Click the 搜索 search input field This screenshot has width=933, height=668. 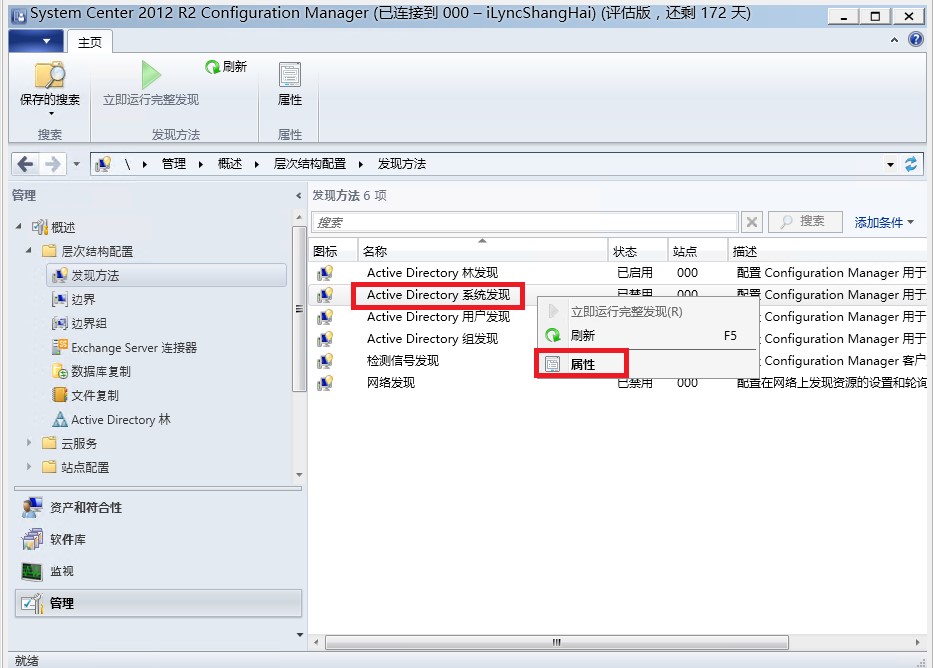tap(525, 222)
